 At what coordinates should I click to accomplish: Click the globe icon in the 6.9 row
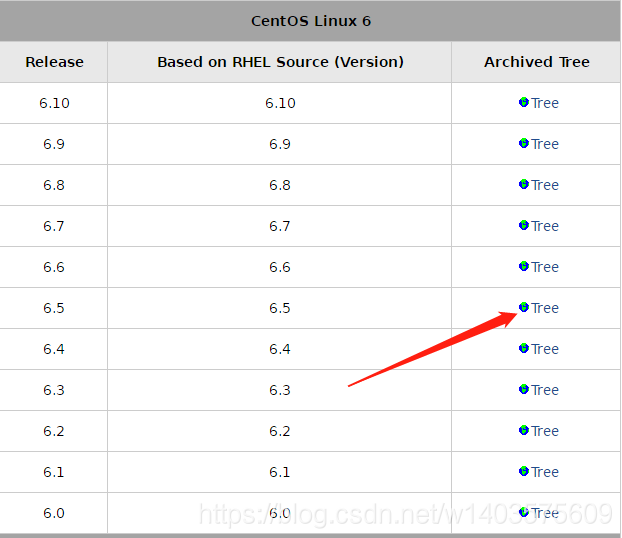[x=524, y=143]
